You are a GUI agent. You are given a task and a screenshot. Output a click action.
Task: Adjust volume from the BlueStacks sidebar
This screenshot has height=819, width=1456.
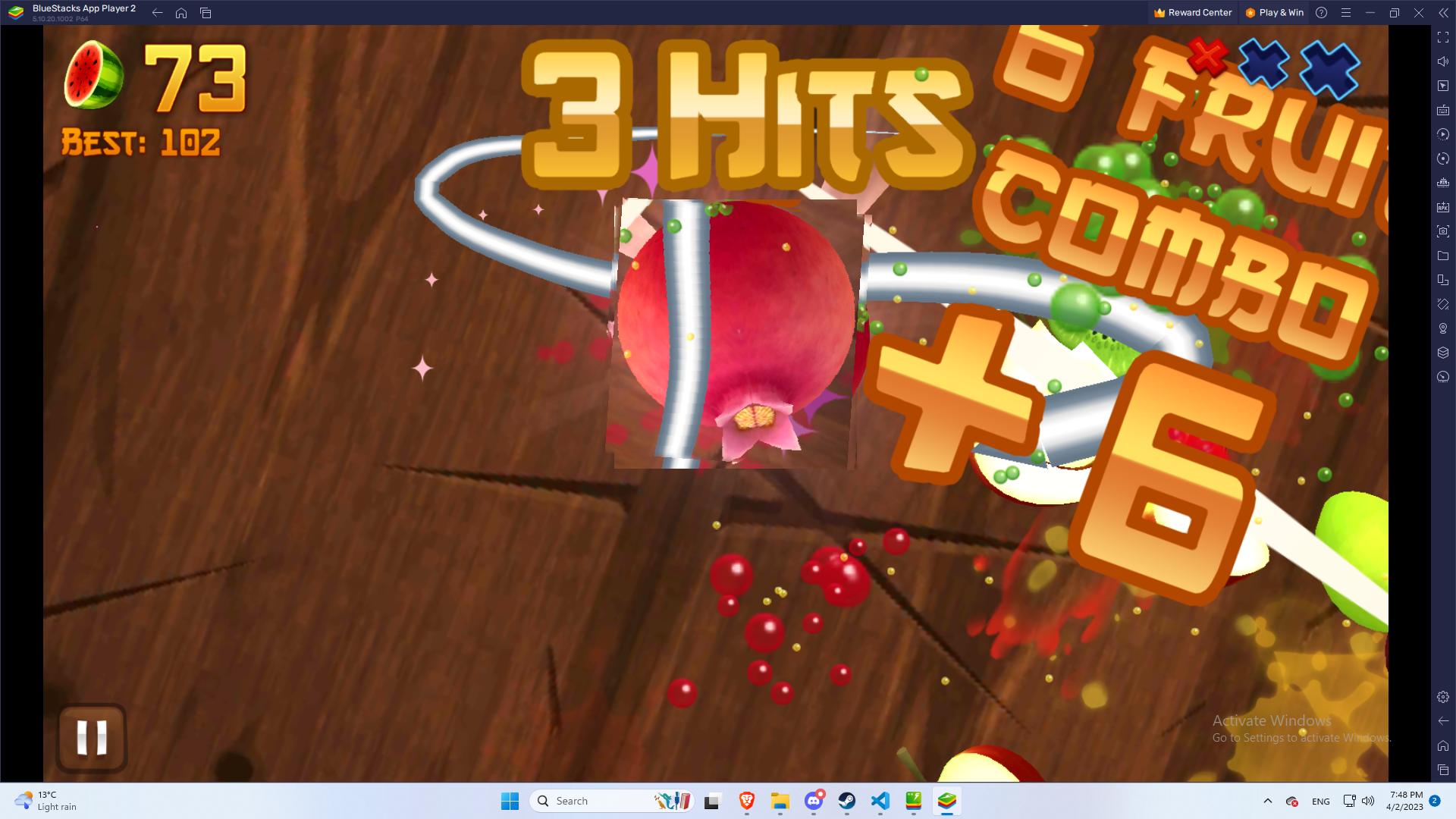click(1443, 61)
